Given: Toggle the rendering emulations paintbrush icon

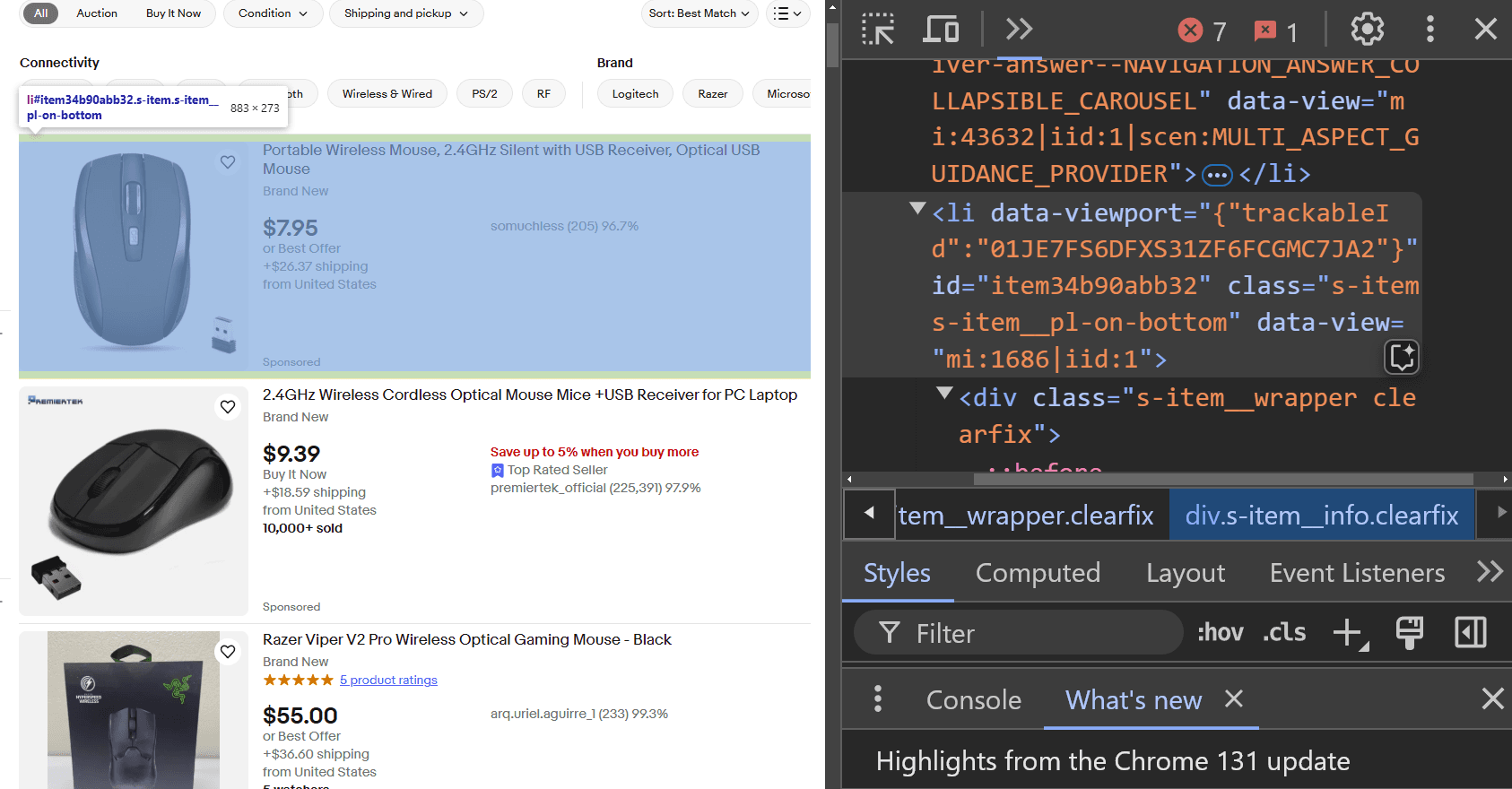Looking at the screenshot, I should [1409, 633].
